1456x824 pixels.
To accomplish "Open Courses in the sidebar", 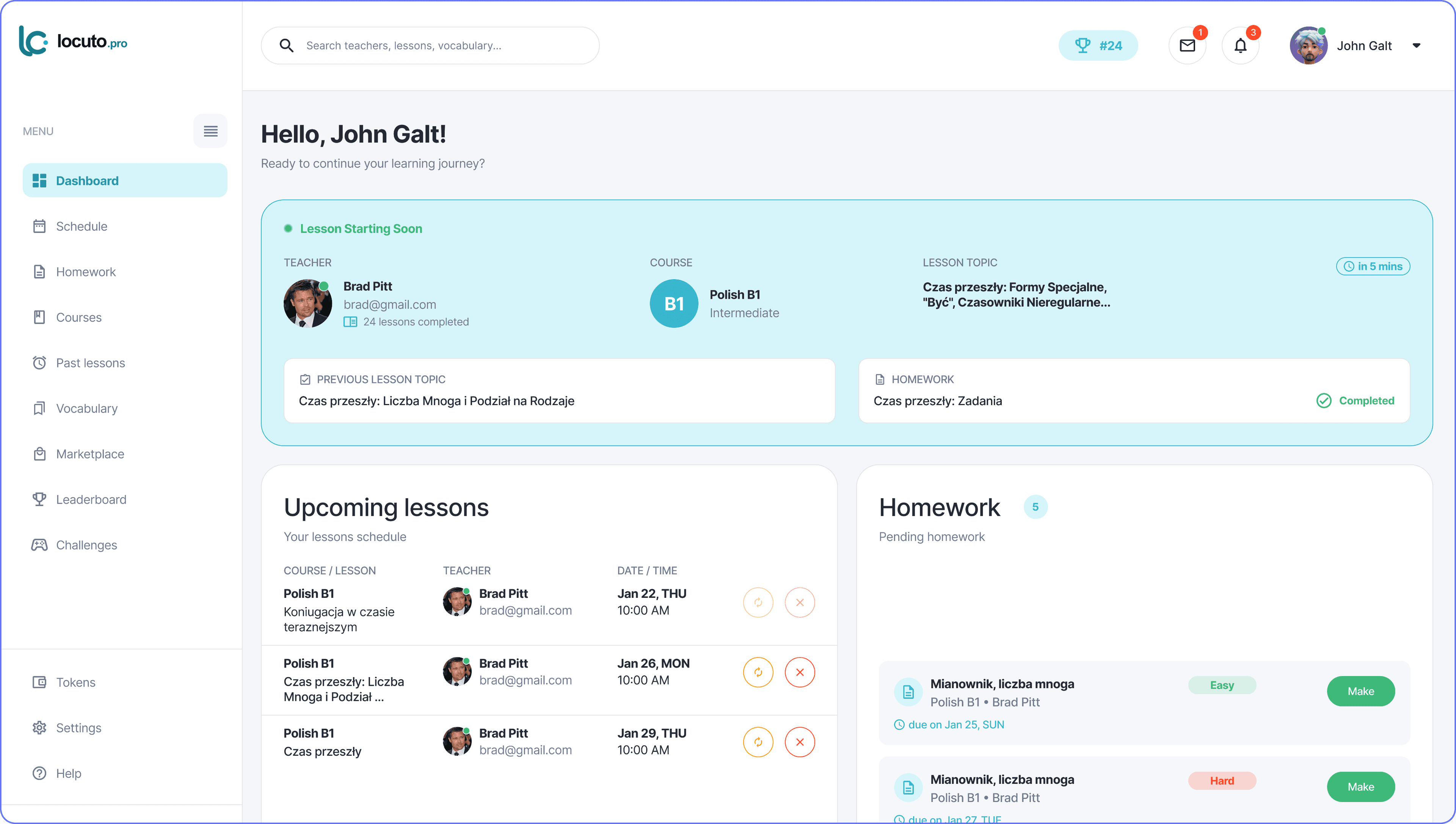I will pos(125,318).
